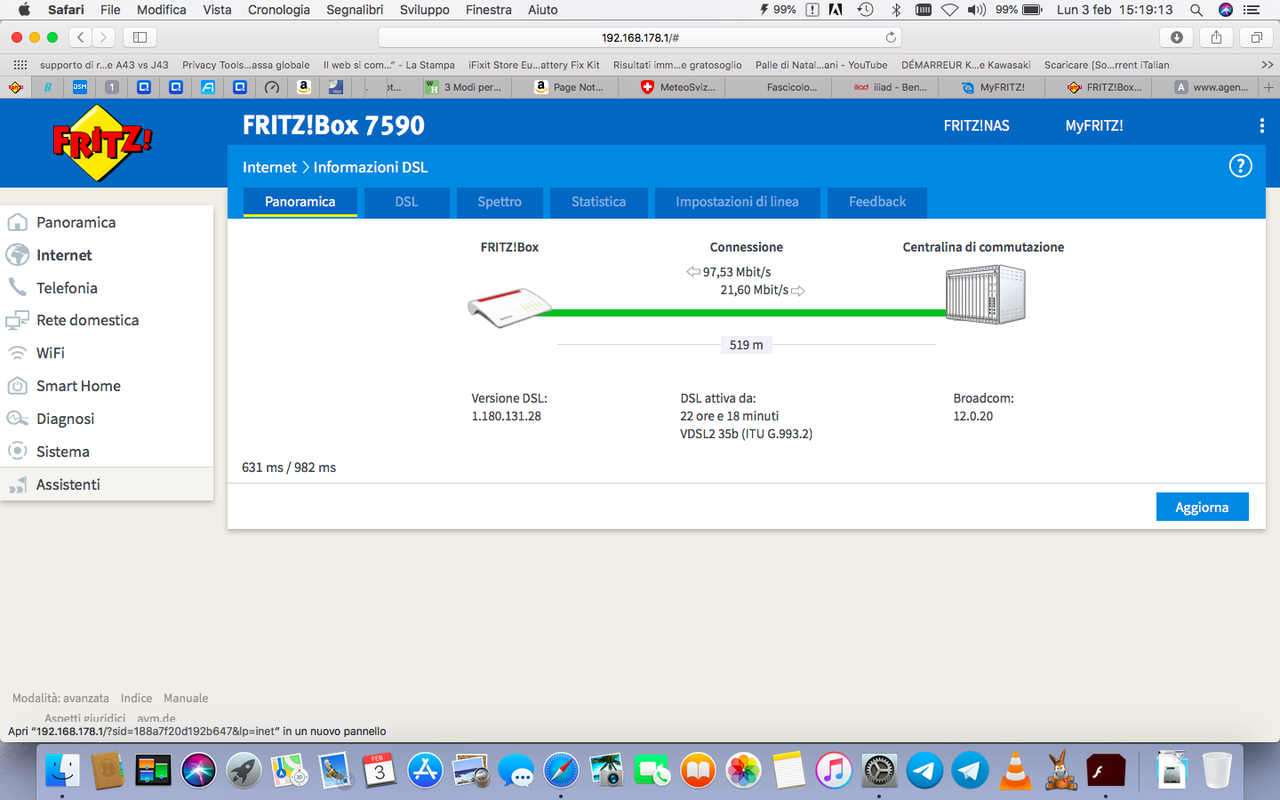The width and height of the screenshot is (1280, 800).
Task: Click Internet in the breadcrumb
Action: tap(270, 167)
